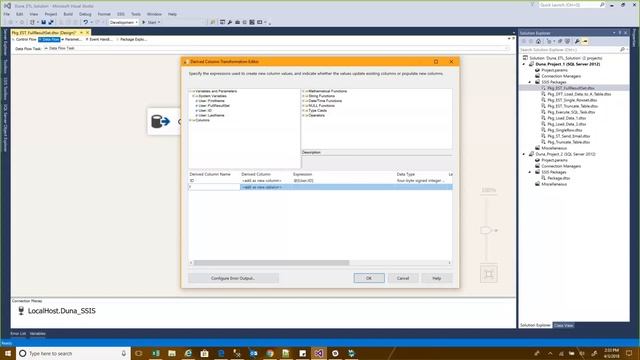Open the File menu

click(7, 14)
